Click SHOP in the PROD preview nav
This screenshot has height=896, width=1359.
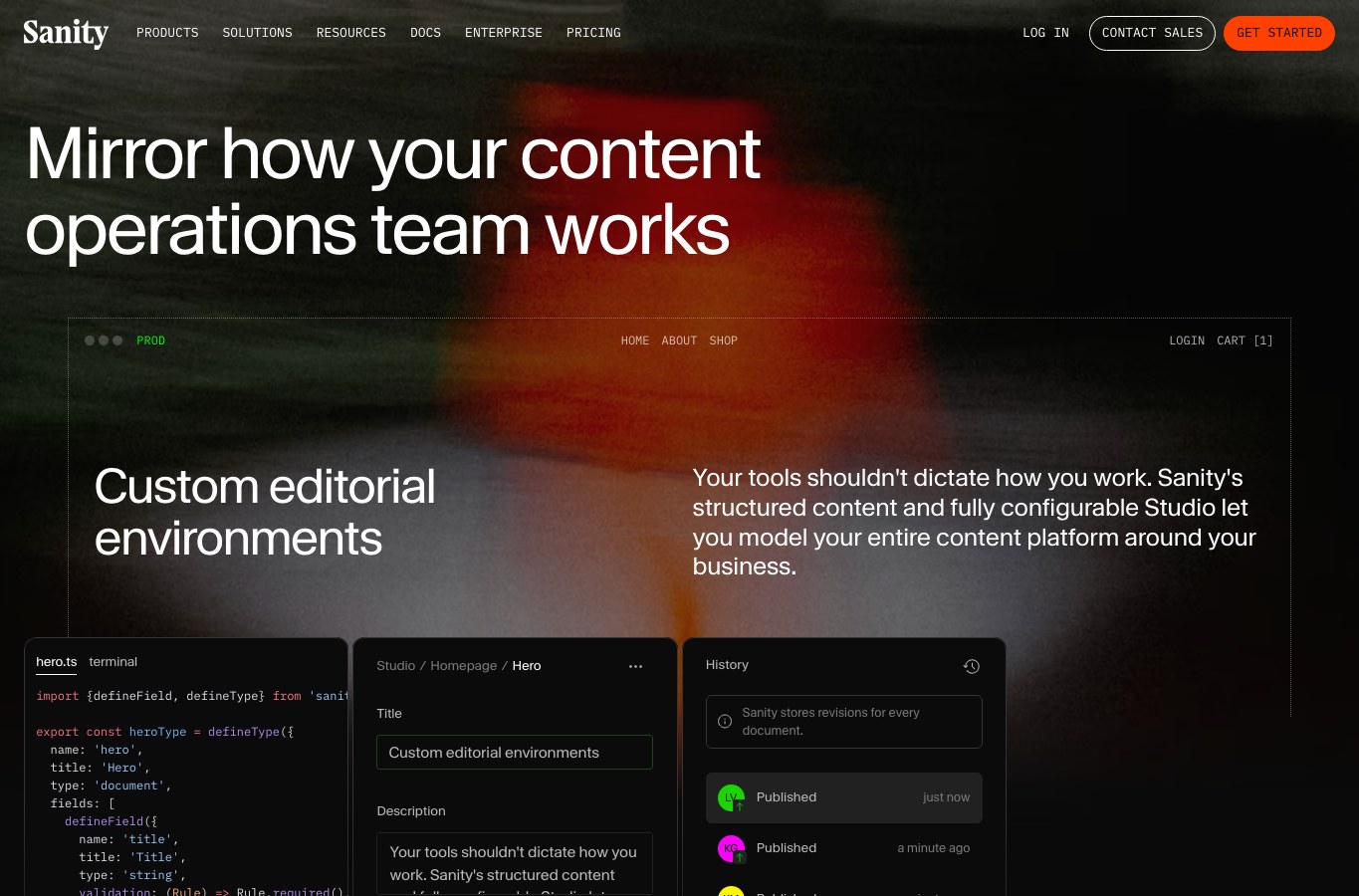724,340
